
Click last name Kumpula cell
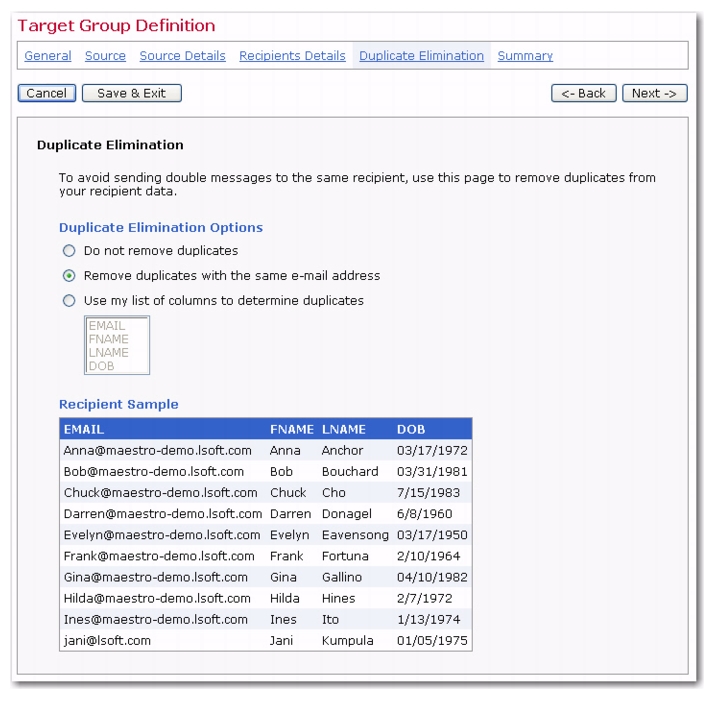tap(347, 640)
